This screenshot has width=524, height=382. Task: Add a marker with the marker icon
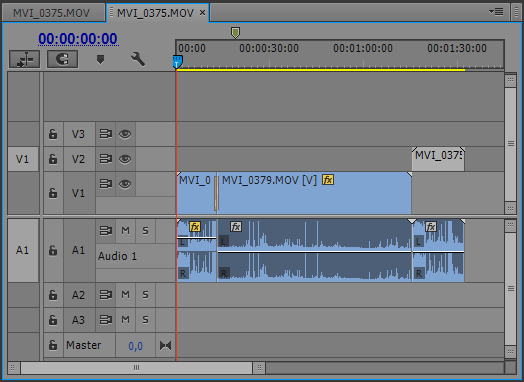[100, 59]
